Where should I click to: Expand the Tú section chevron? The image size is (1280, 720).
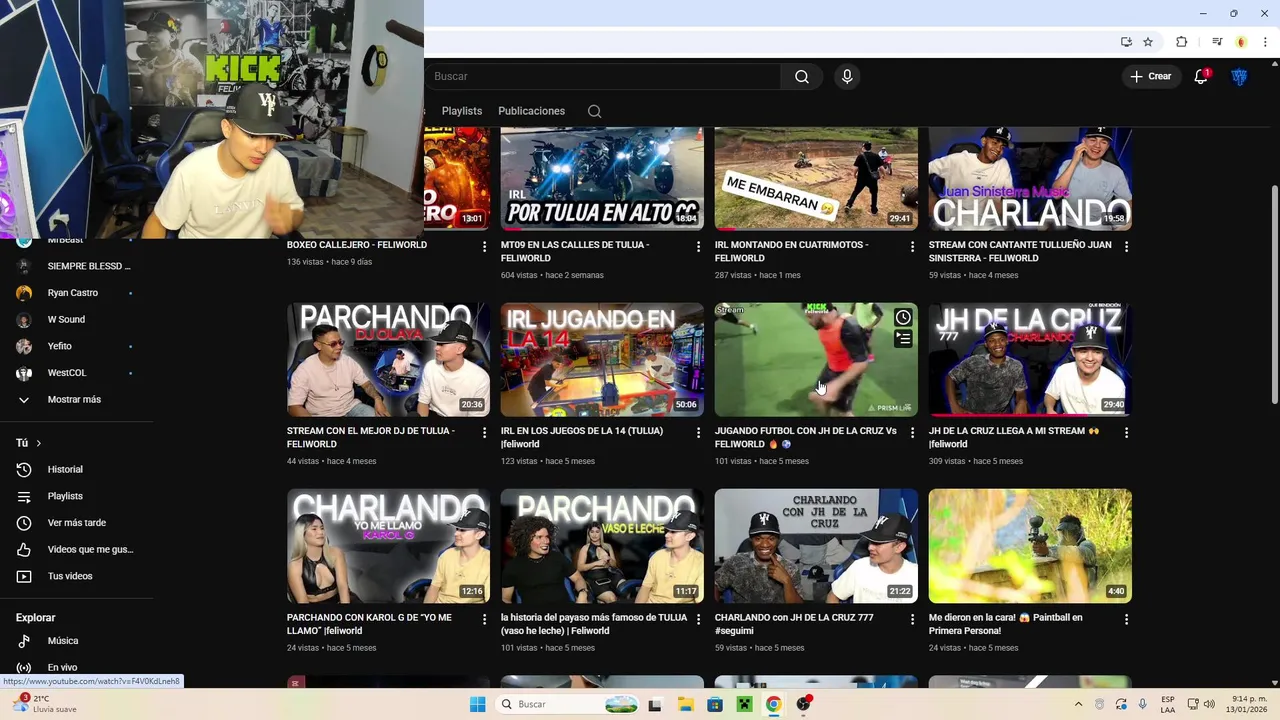(x=39, y=443)
